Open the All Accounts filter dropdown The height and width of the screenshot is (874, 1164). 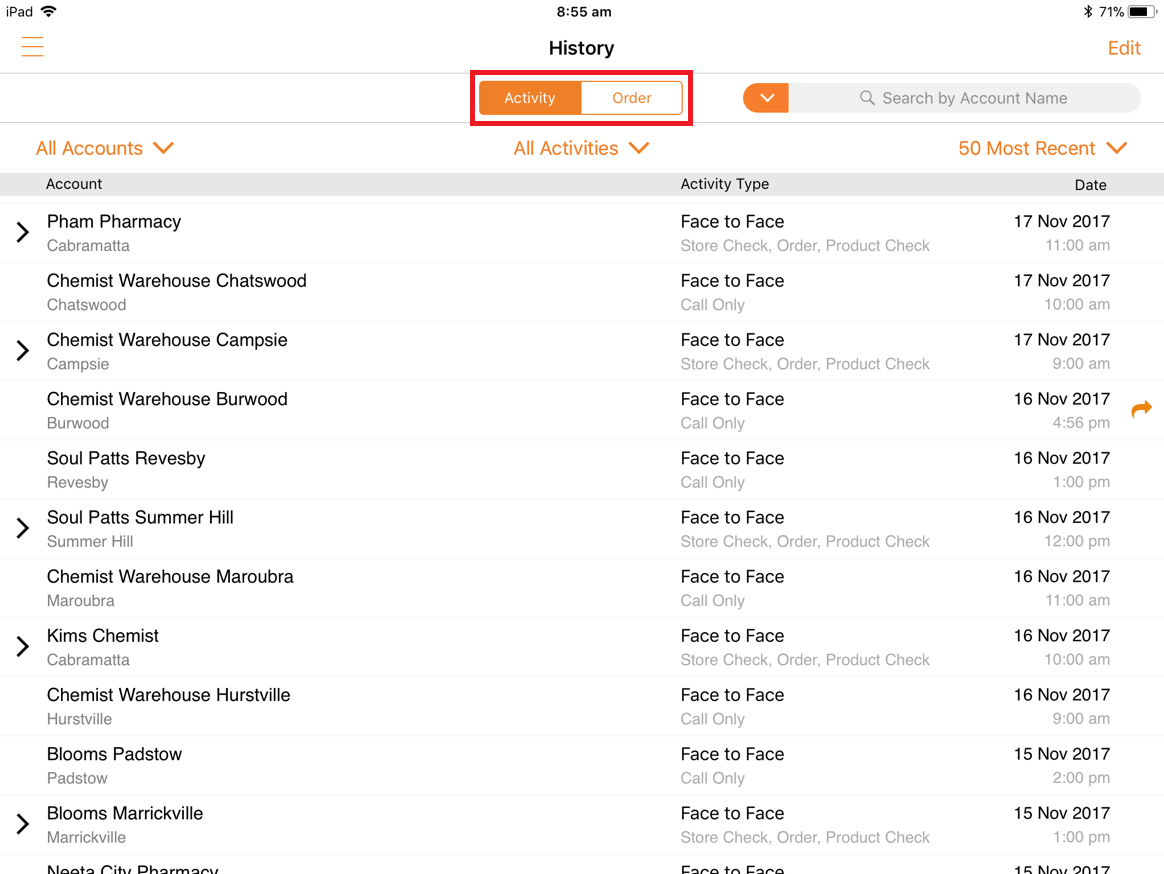tap(105, 149)
